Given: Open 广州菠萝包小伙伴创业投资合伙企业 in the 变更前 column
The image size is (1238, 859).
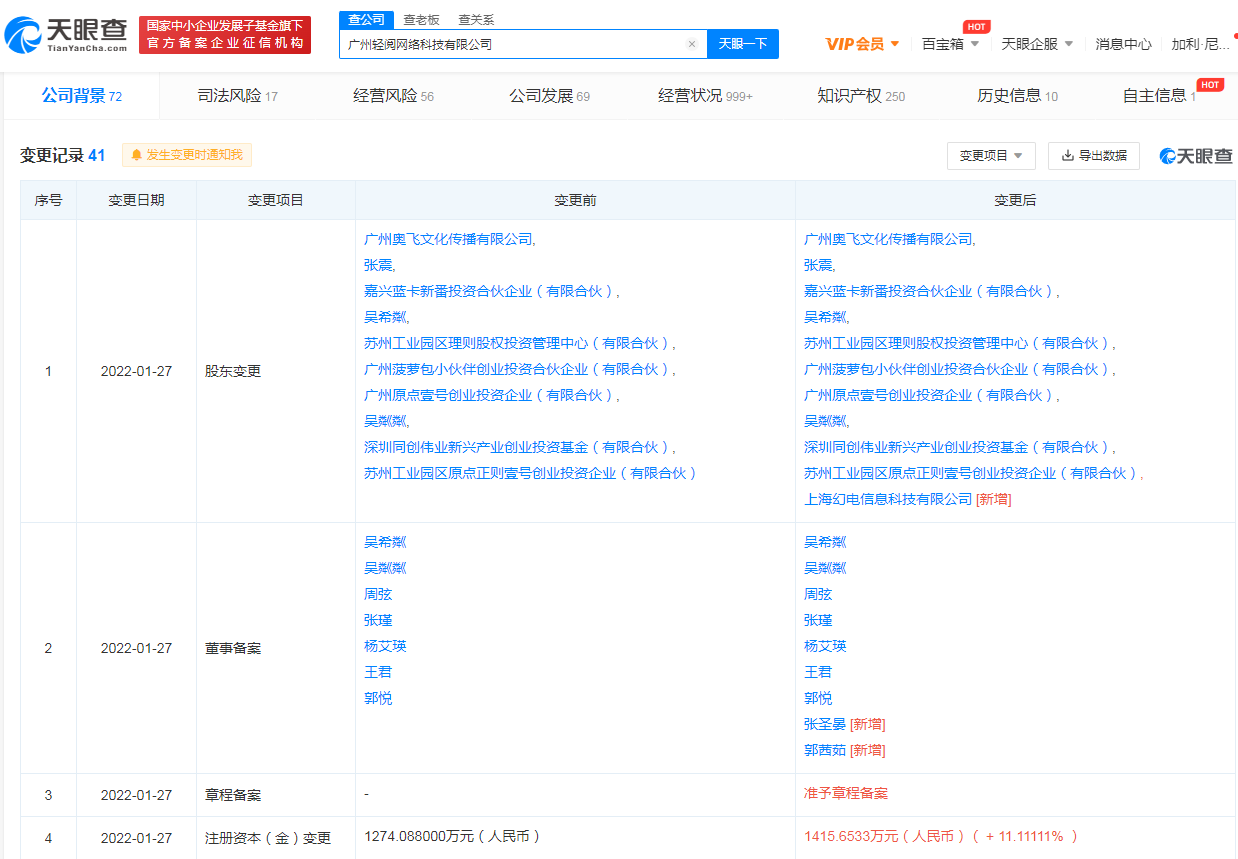Looking at the screenshot, I should coord(518,369).
